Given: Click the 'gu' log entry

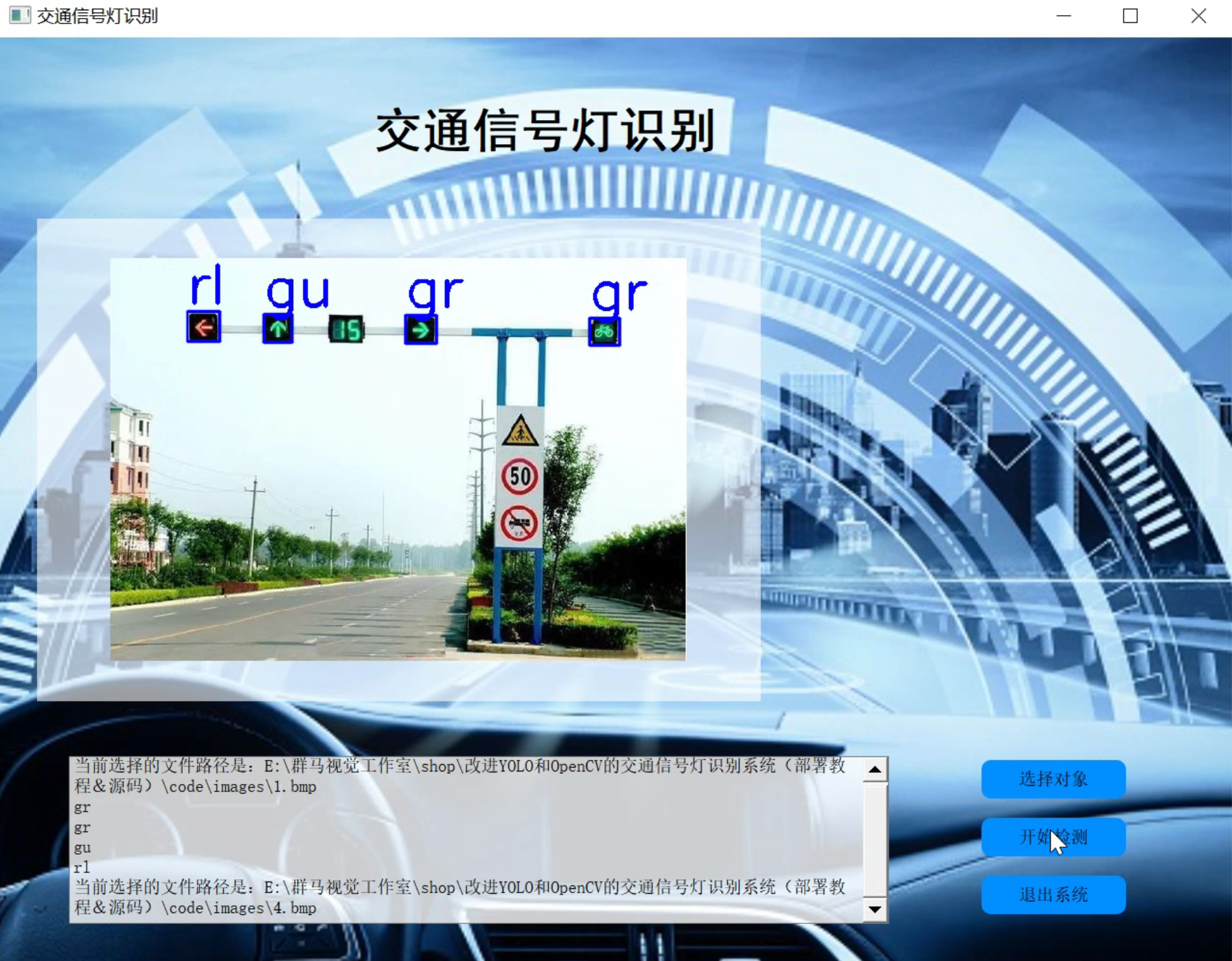Looking at the screenshot, I should tap(82, 848).
